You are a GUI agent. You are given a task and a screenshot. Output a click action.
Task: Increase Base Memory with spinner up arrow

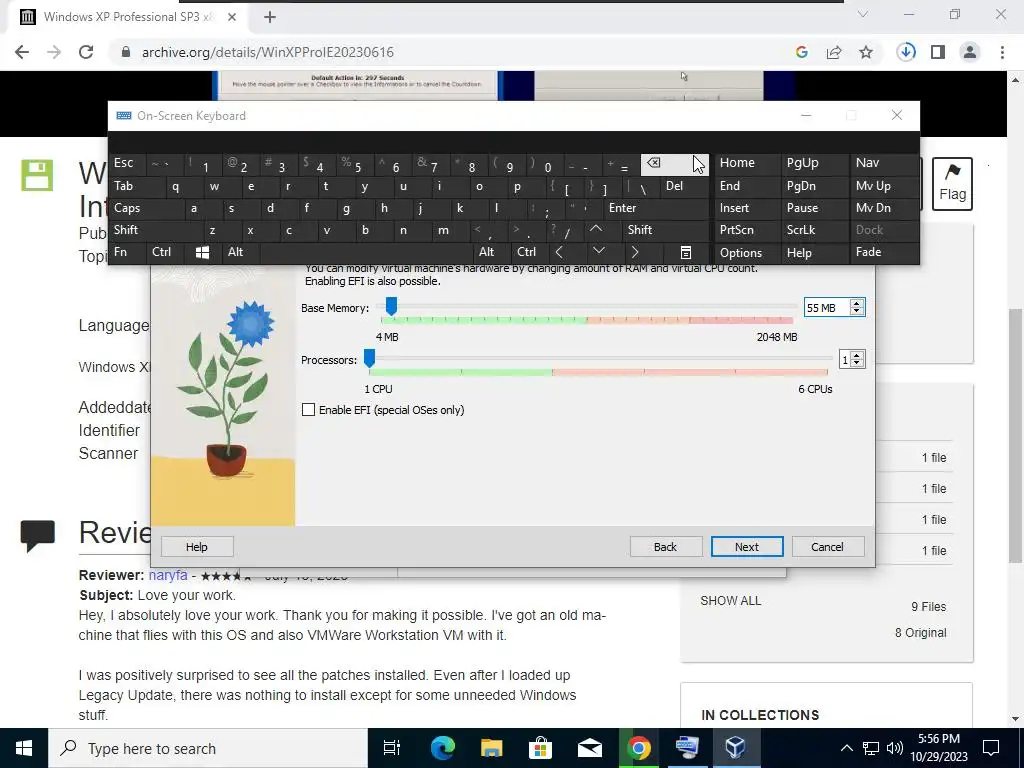(857, 303)
